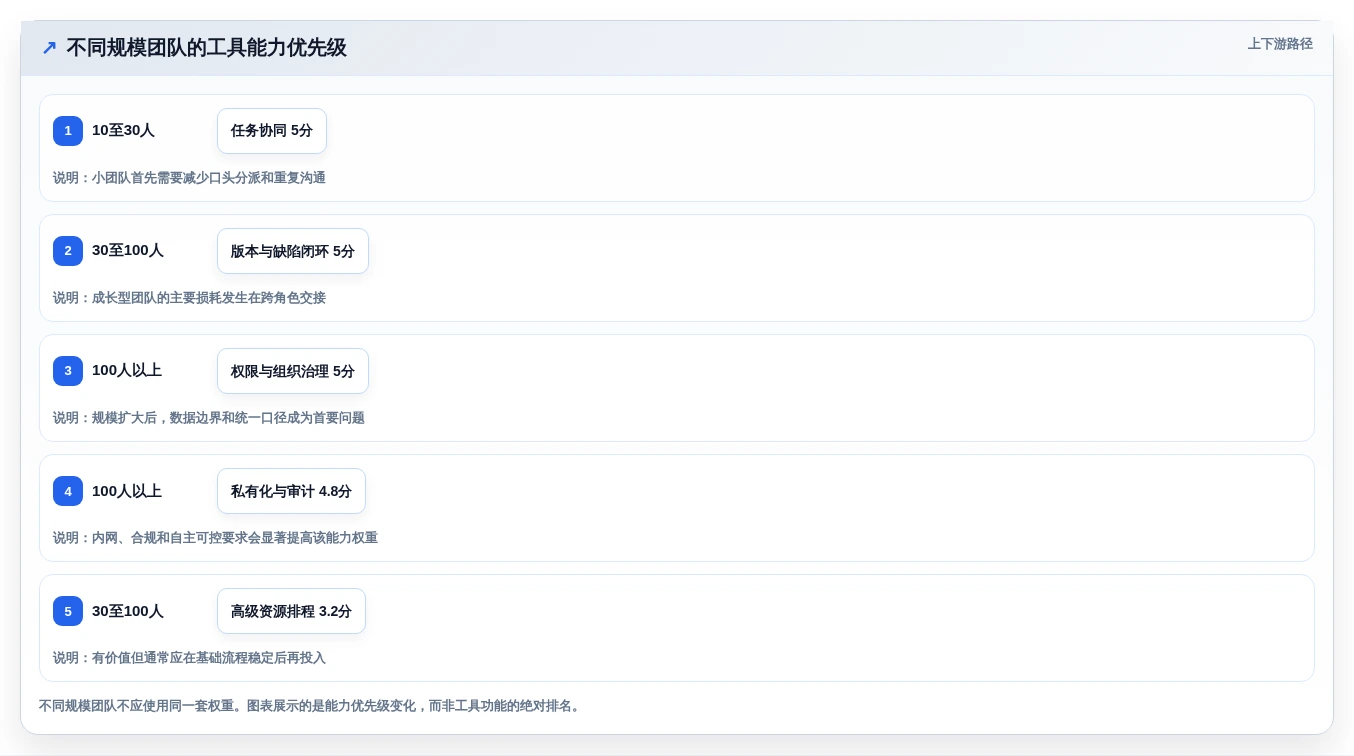
Task: Click the 100人以上 label in row 4
Action: [127, 490]
